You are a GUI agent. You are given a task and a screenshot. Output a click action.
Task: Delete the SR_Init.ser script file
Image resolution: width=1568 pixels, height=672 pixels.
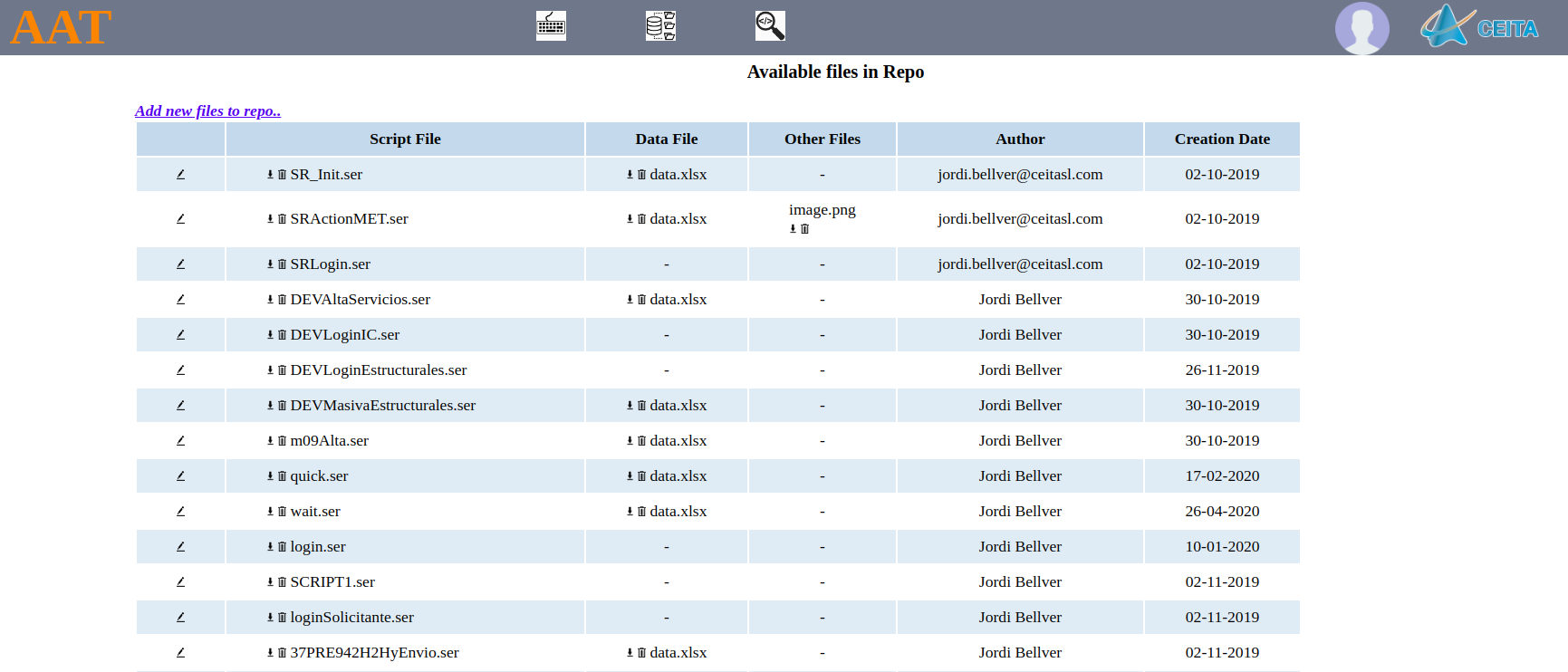282,175
